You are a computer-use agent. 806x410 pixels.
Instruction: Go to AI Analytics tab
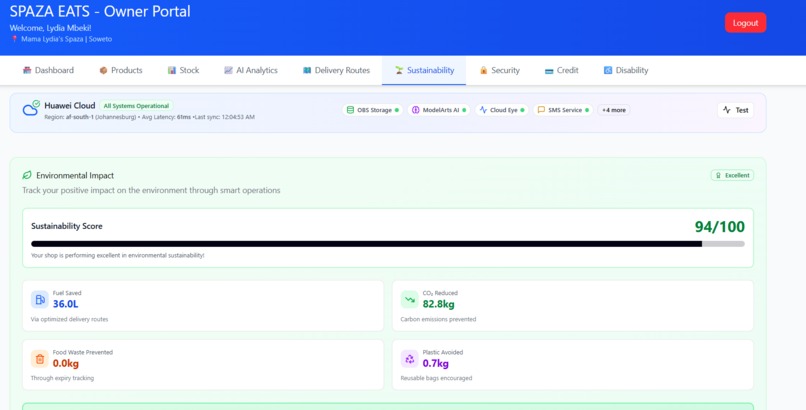[251, 70]
